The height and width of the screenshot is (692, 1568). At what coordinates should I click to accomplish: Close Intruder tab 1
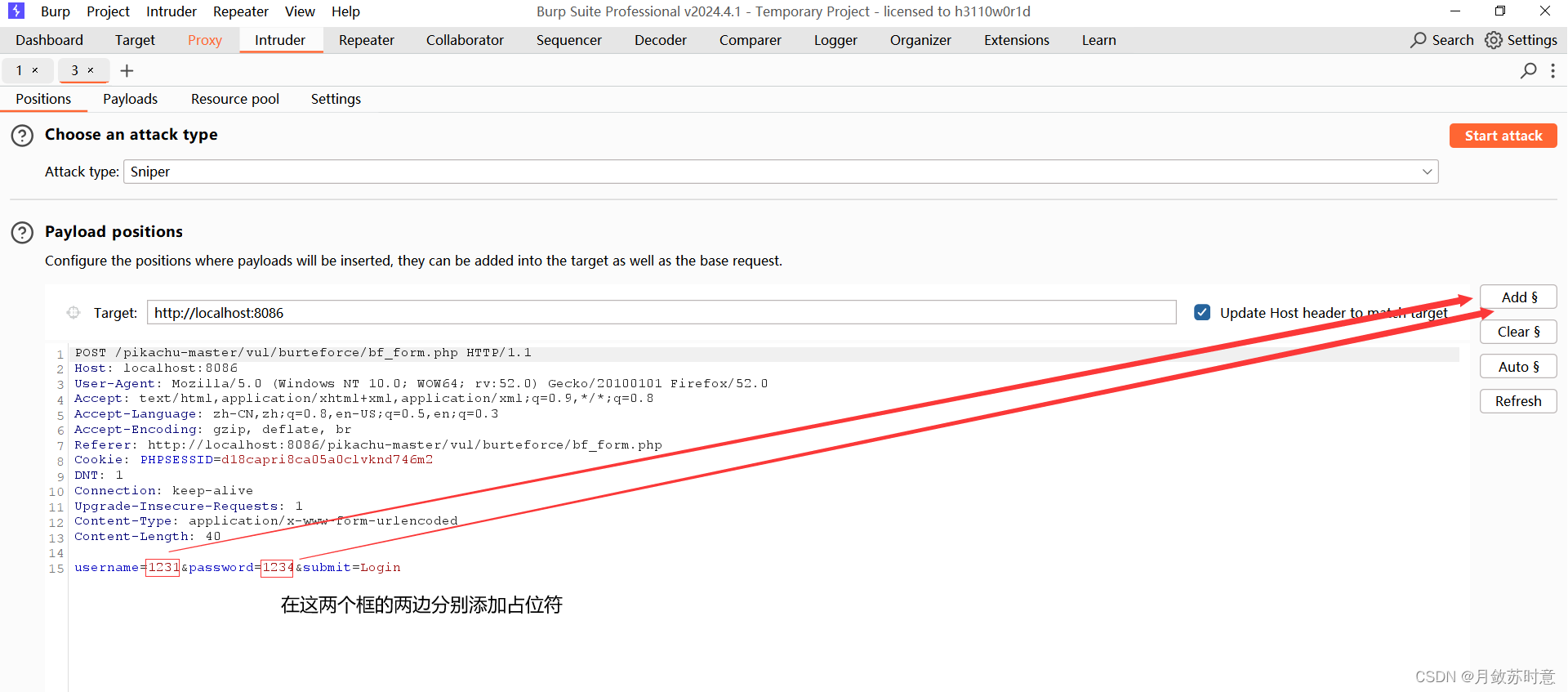(35, 70)
